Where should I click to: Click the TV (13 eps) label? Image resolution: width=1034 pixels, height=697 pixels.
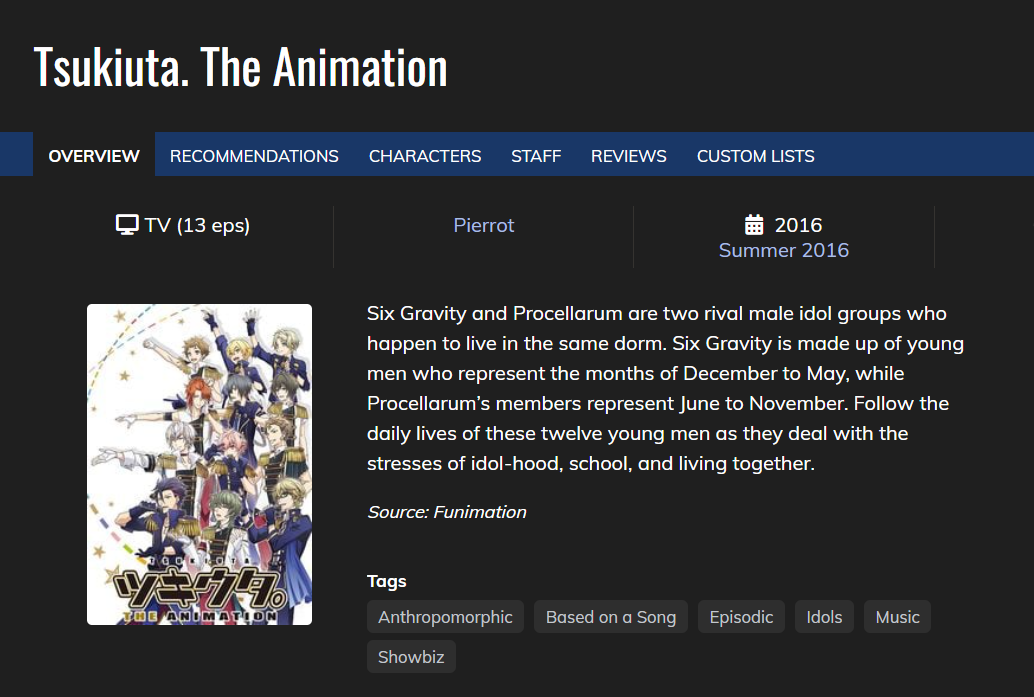pos(197,225)
